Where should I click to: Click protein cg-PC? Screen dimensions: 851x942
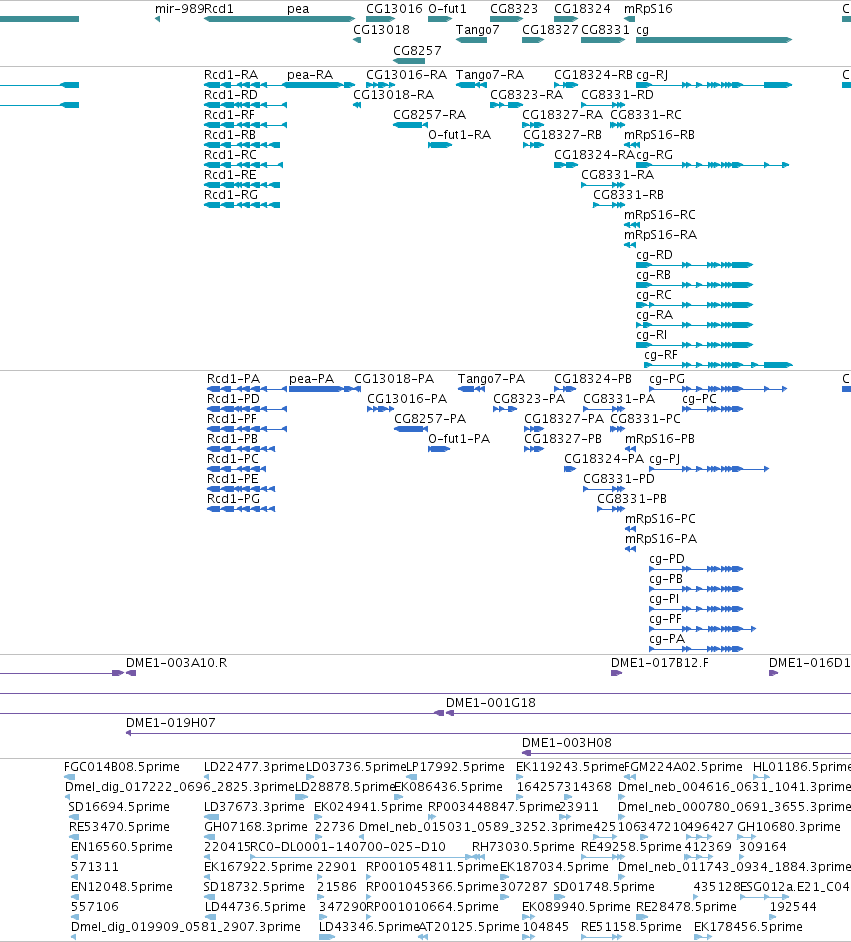coord(699,399)
